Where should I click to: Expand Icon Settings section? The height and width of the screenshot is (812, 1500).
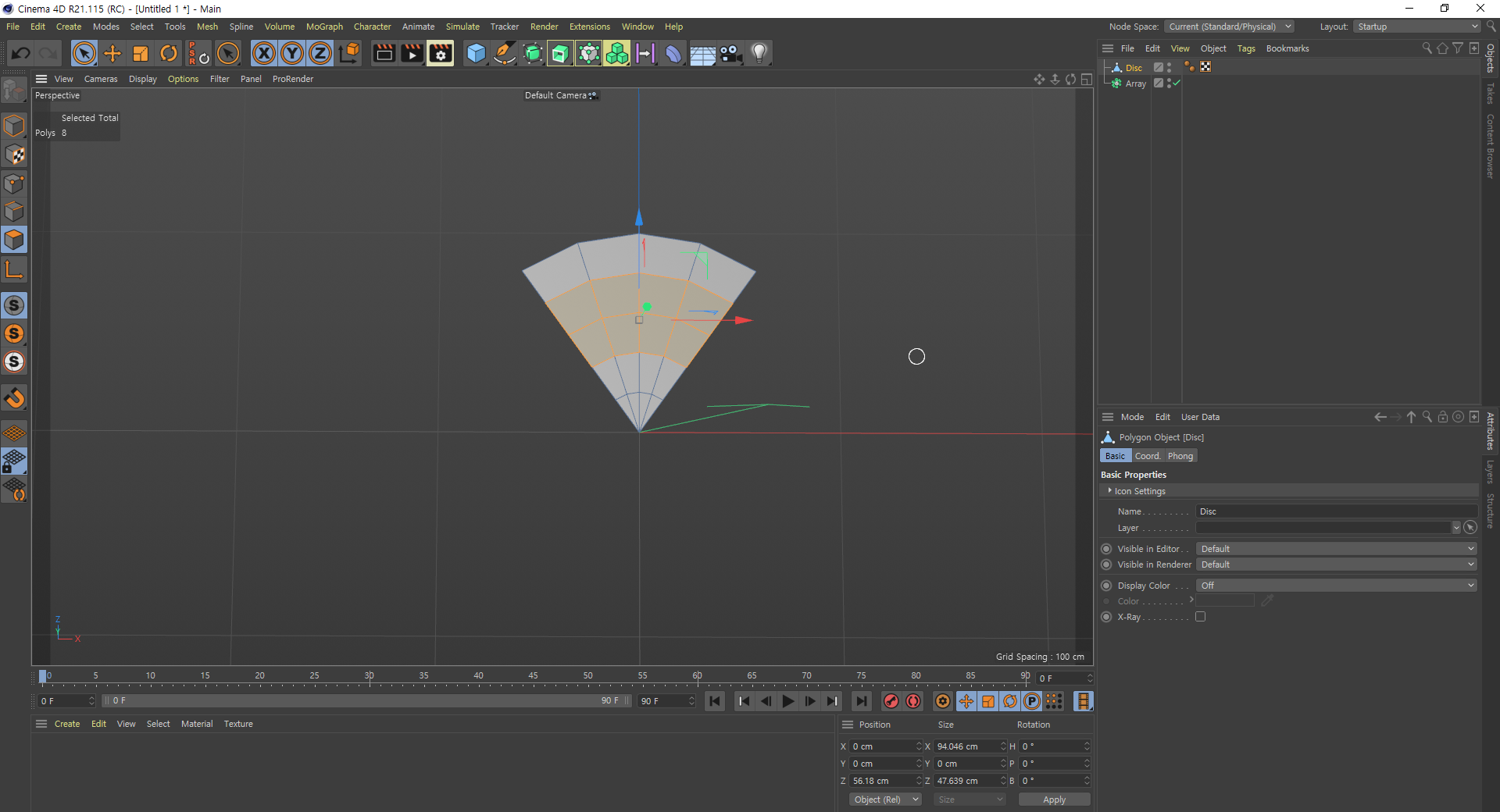click(1110, 491)
